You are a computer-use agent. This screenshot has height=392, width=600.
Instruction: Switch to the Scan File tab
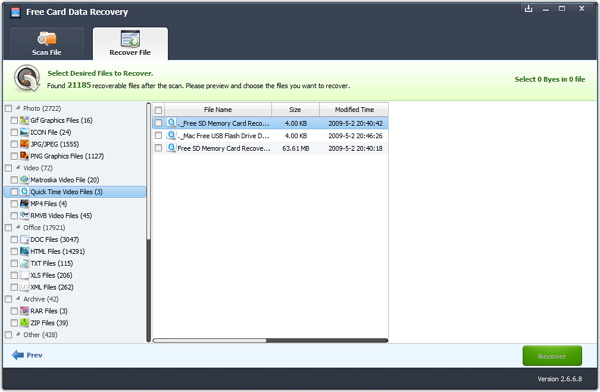pos(47,44)
